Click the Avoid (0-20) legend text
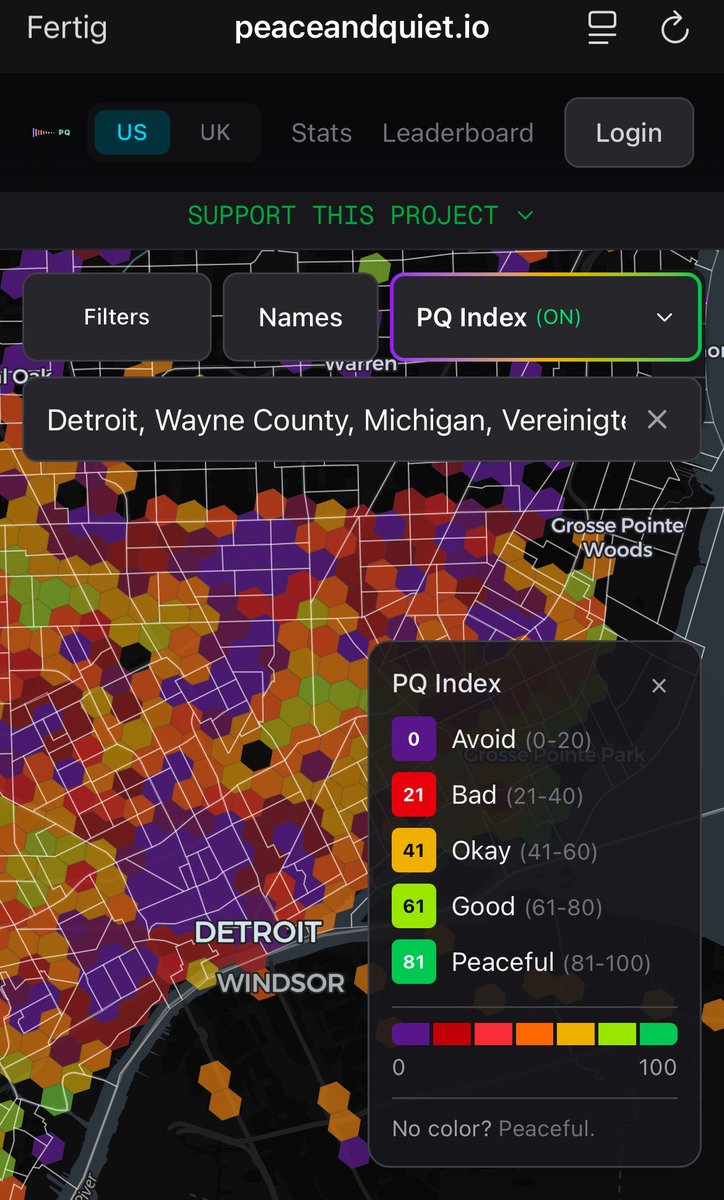The width and height of the screenshot is (724, 1200). coord(521,740)
